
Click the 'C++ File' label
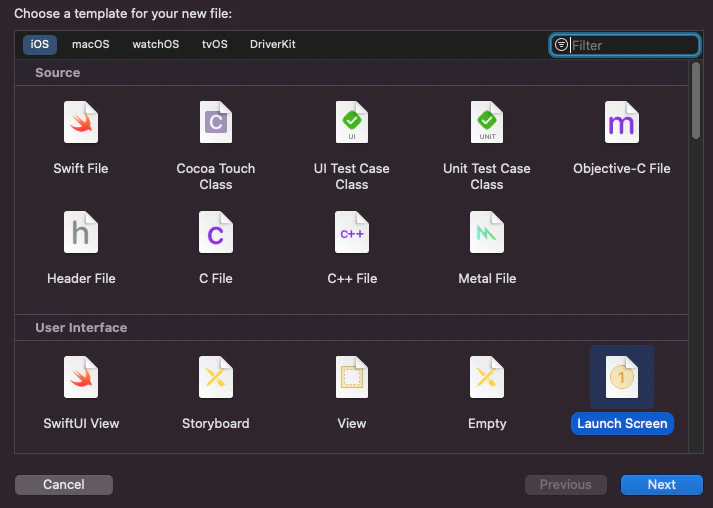pyautogui.click(x=352, y=278)
